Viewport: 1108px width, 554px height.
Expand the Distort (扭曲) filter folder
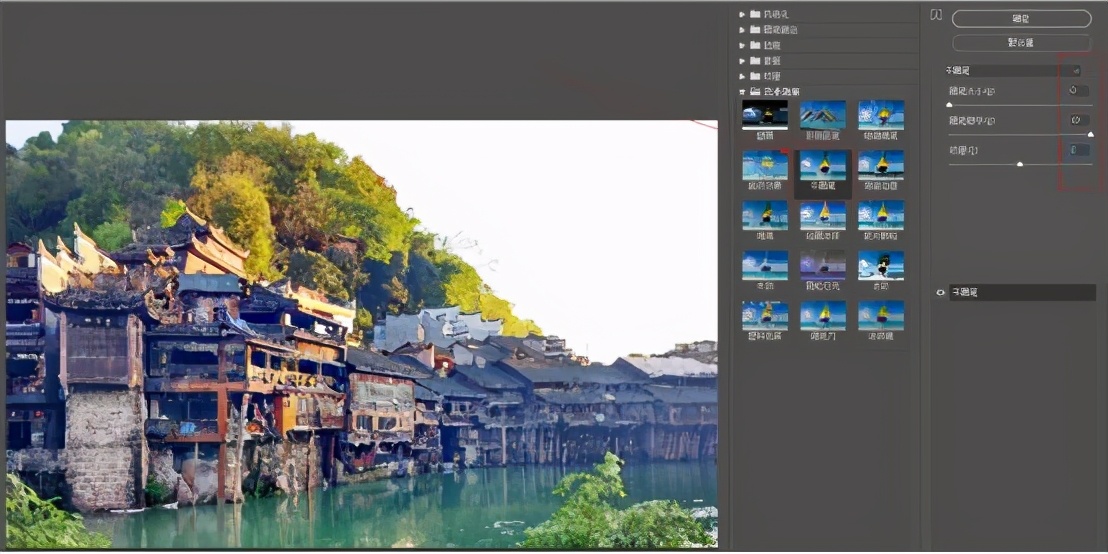click(x=743, y=45)
